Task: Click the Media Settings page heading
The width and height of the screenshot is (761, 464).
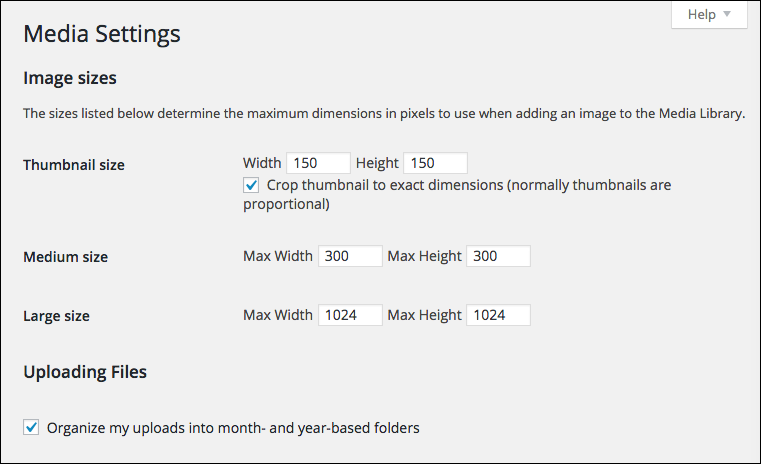Action: (x=101, y=34)
